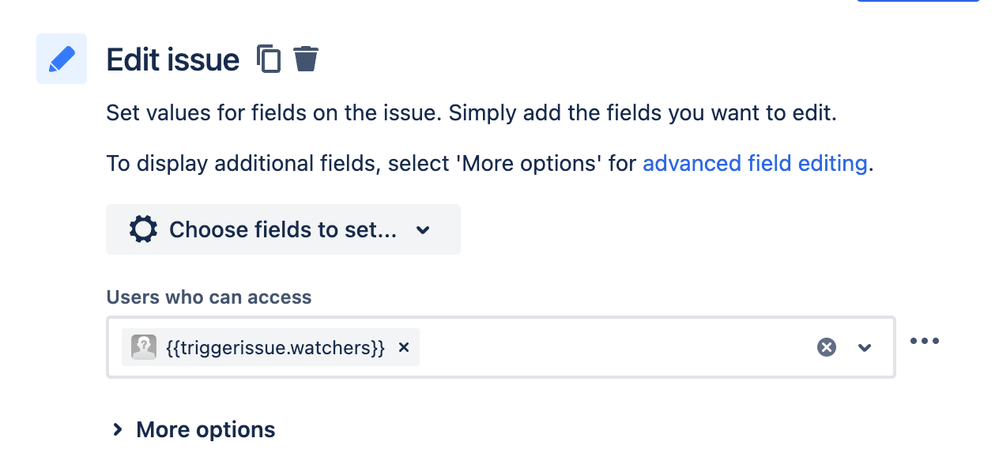
Task: Click the gray avatar icon in watchers chip
Action: (144, 347)
